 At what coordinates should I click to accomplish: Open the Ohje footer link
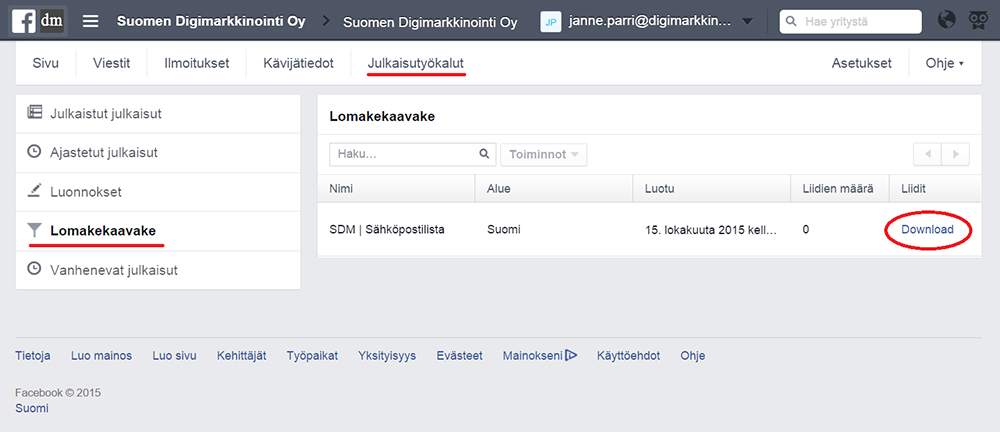pyautogui.click(x=693, y=355)
